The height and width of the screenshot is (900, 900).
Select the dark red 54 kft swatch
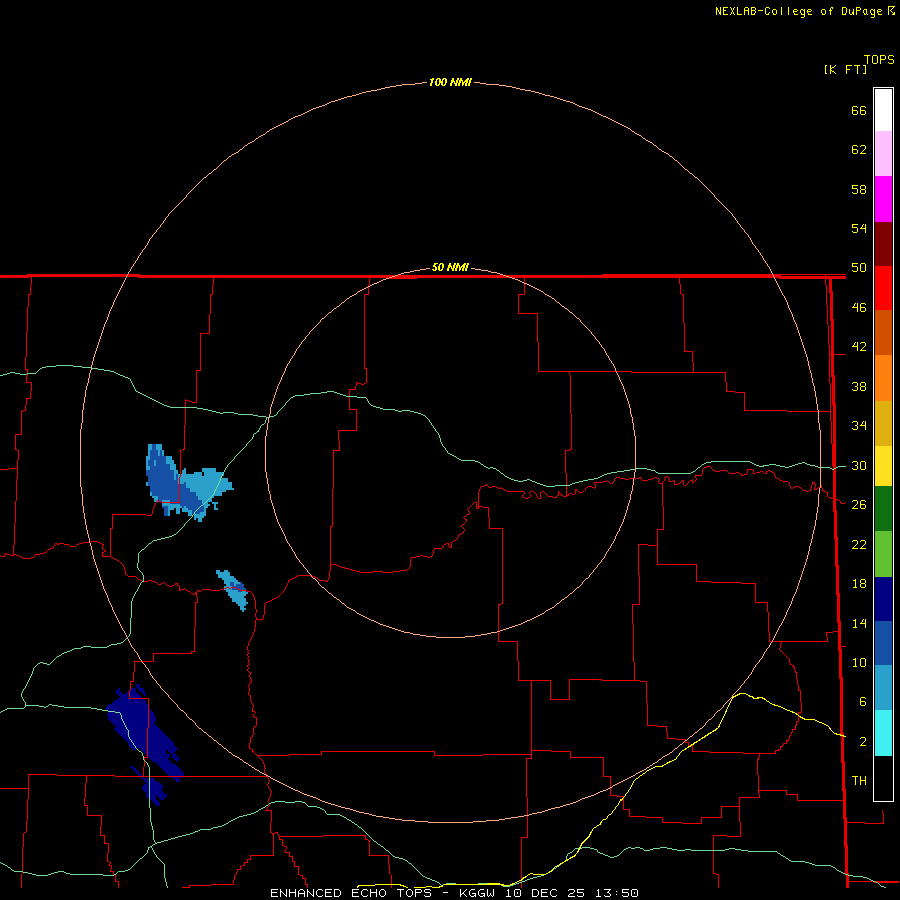pyautogui.click(x=883, y=244)
